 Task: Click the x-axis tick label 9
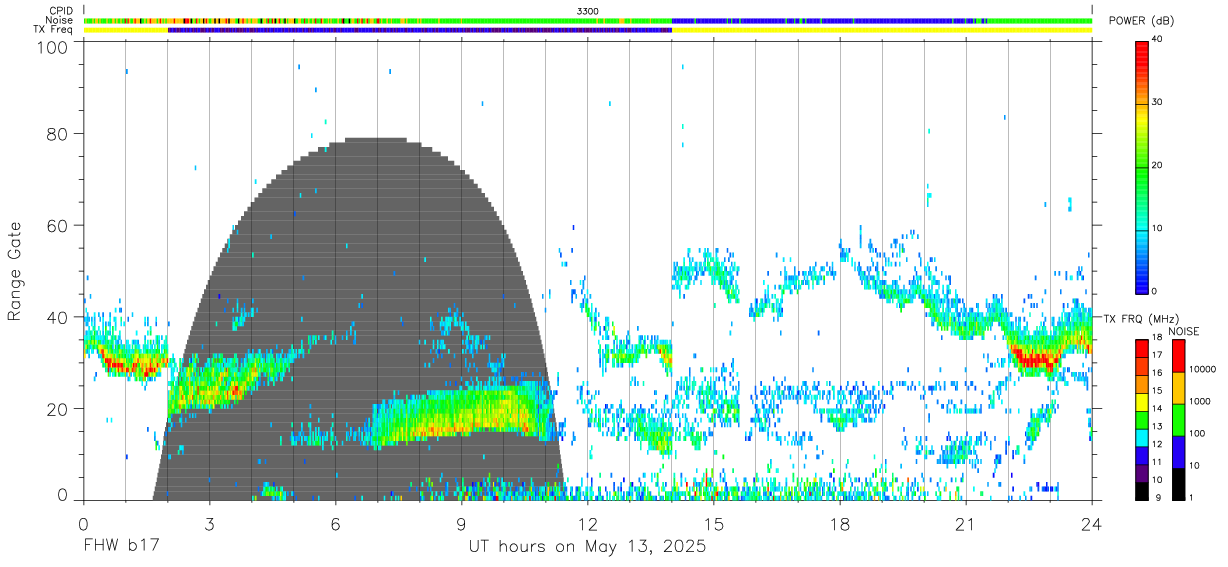(x=461, y=523)
